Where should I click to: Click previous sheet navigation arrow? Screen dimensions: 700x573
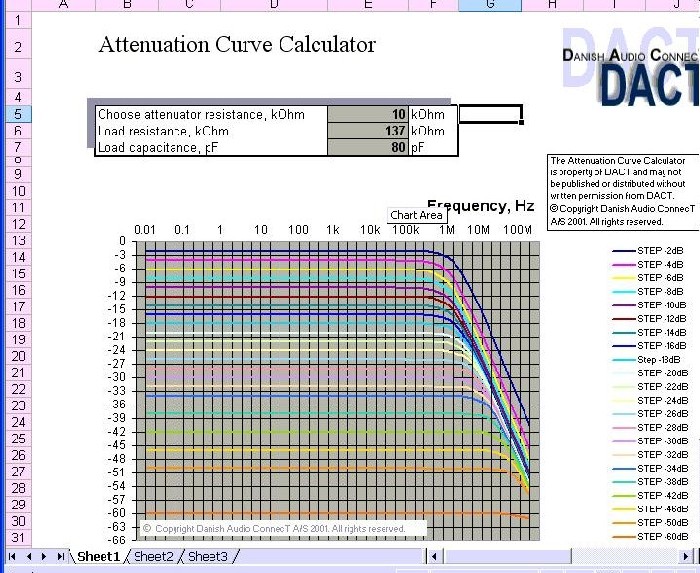[29, 556]
